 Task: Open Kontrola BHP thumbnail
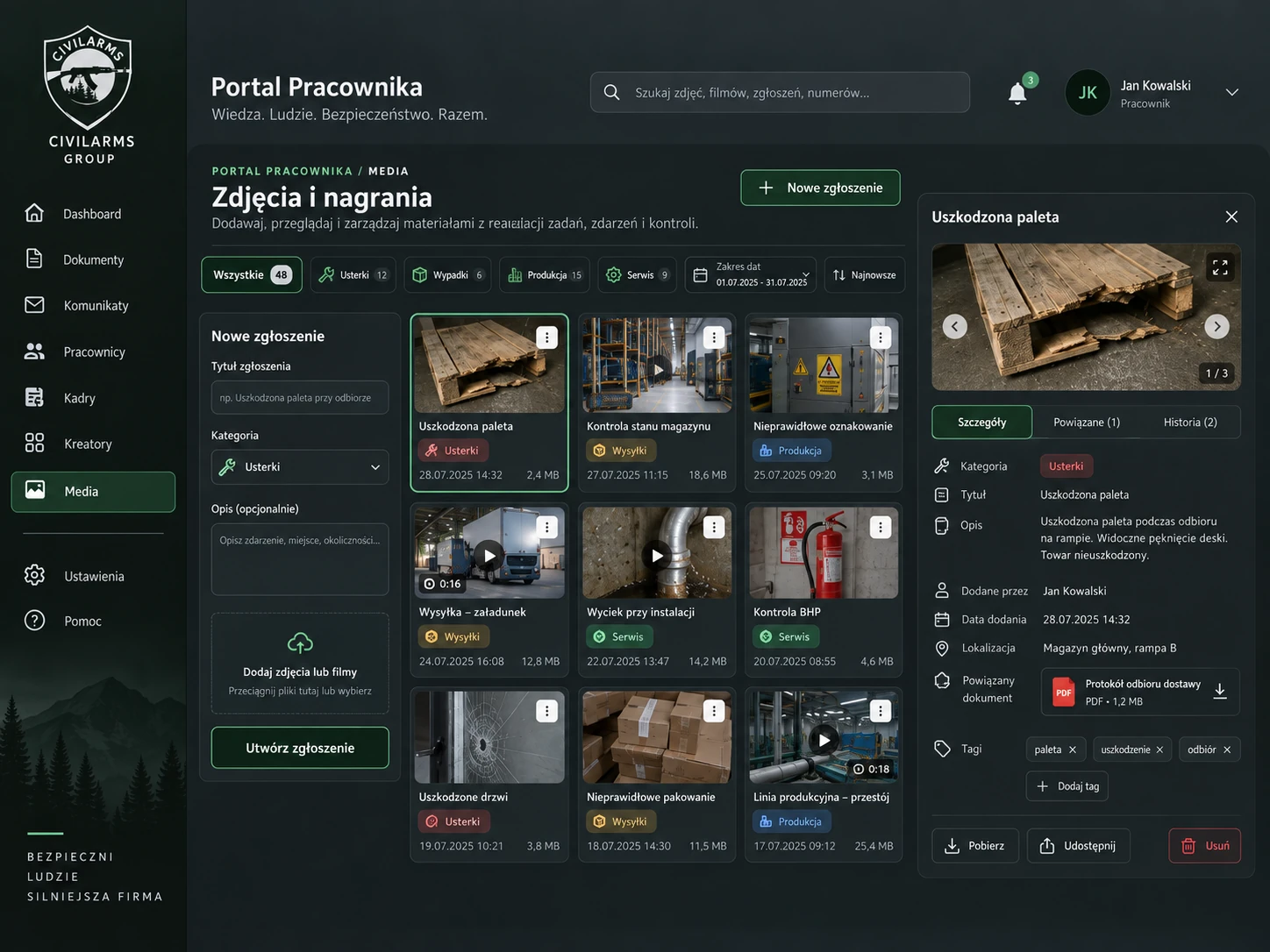[824, 553]
